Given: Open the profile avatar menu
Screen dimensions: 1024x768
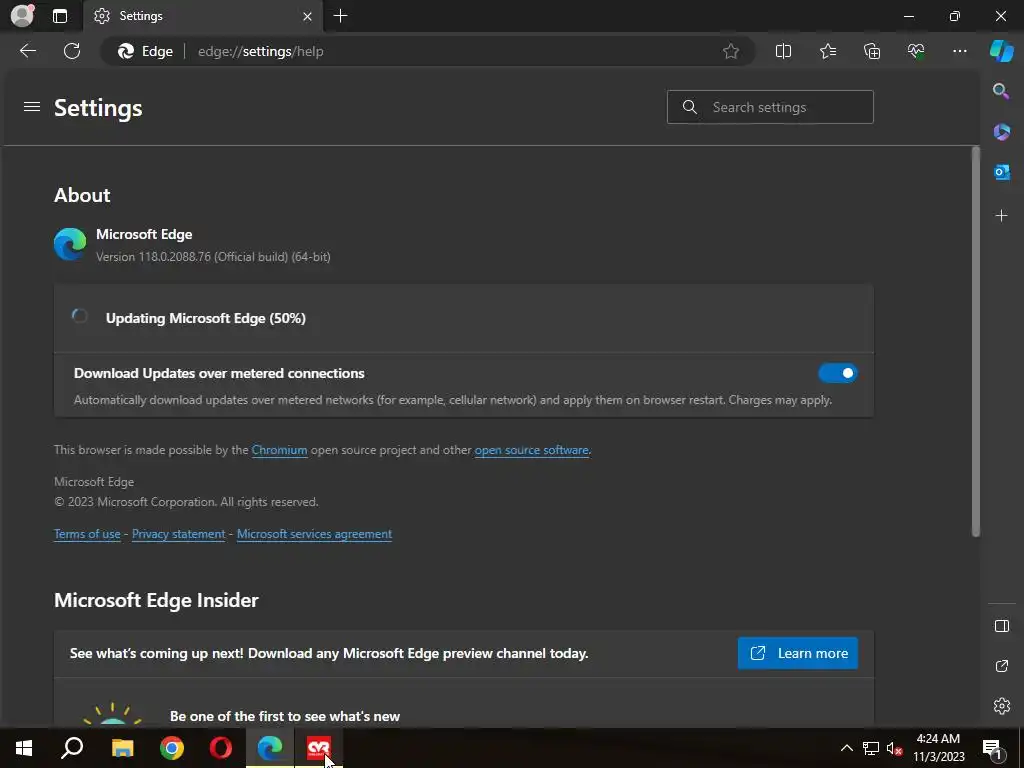Looking at the screenshot, I should [22, 16].
